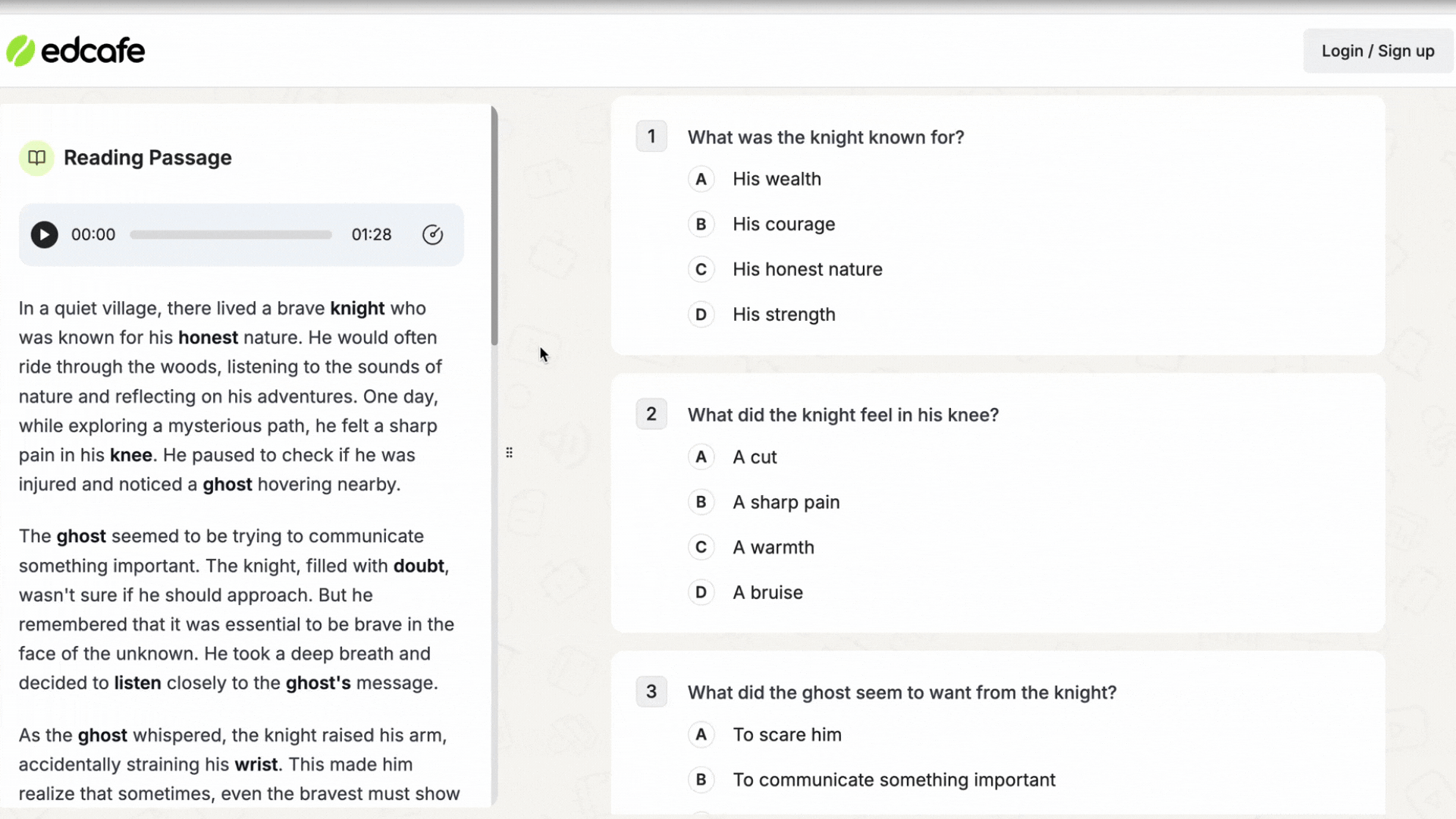The image size is (1456, 819).
Task: Click the audio progress bar
Action: [x=231, y=235]
